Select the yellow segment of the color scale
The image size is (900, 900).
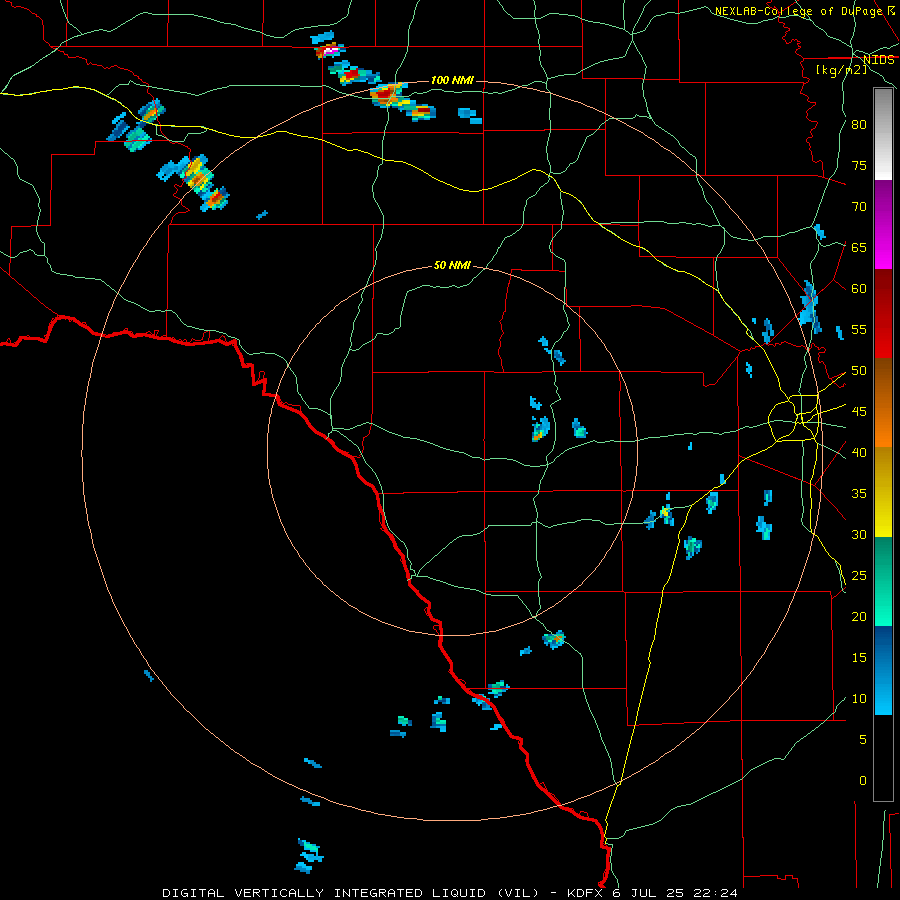[883, 492]
